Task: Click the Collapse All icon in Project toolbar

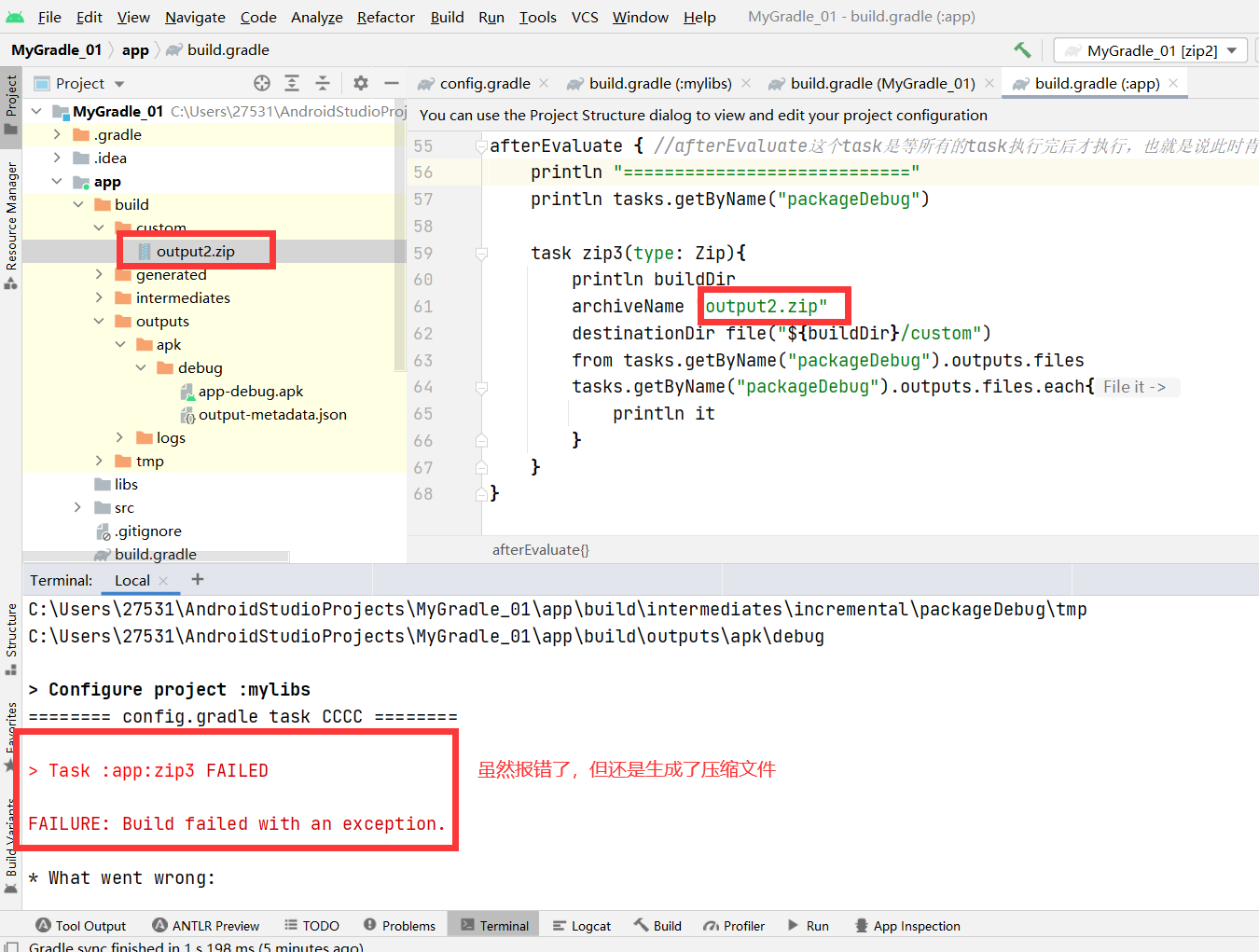Action: coord(323,83)
